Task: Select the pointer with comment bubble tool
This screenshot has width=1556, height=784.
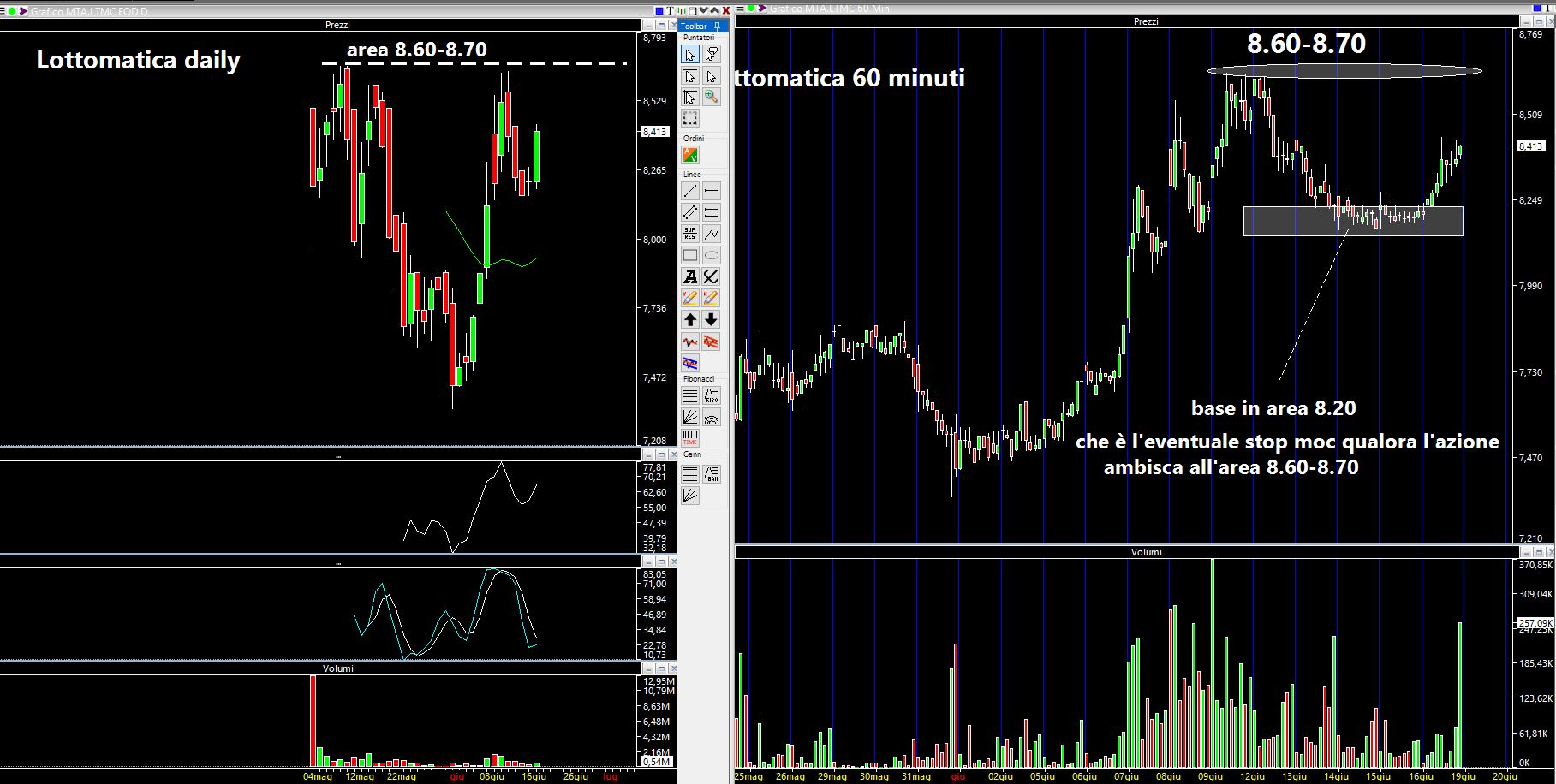Action: [712, 55]
